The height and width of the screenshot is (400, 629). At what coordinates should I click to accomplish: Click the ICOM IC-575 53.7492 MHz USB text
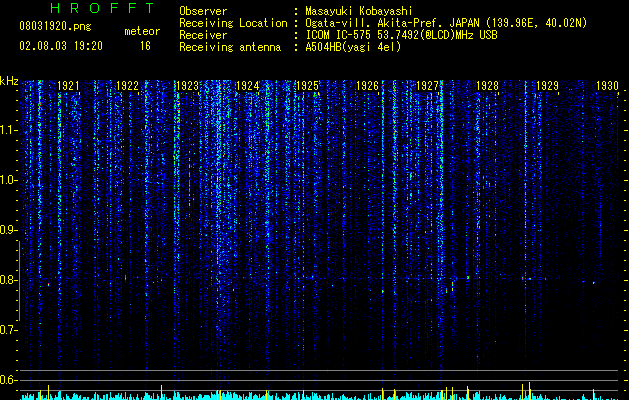(x=401, y=35)
